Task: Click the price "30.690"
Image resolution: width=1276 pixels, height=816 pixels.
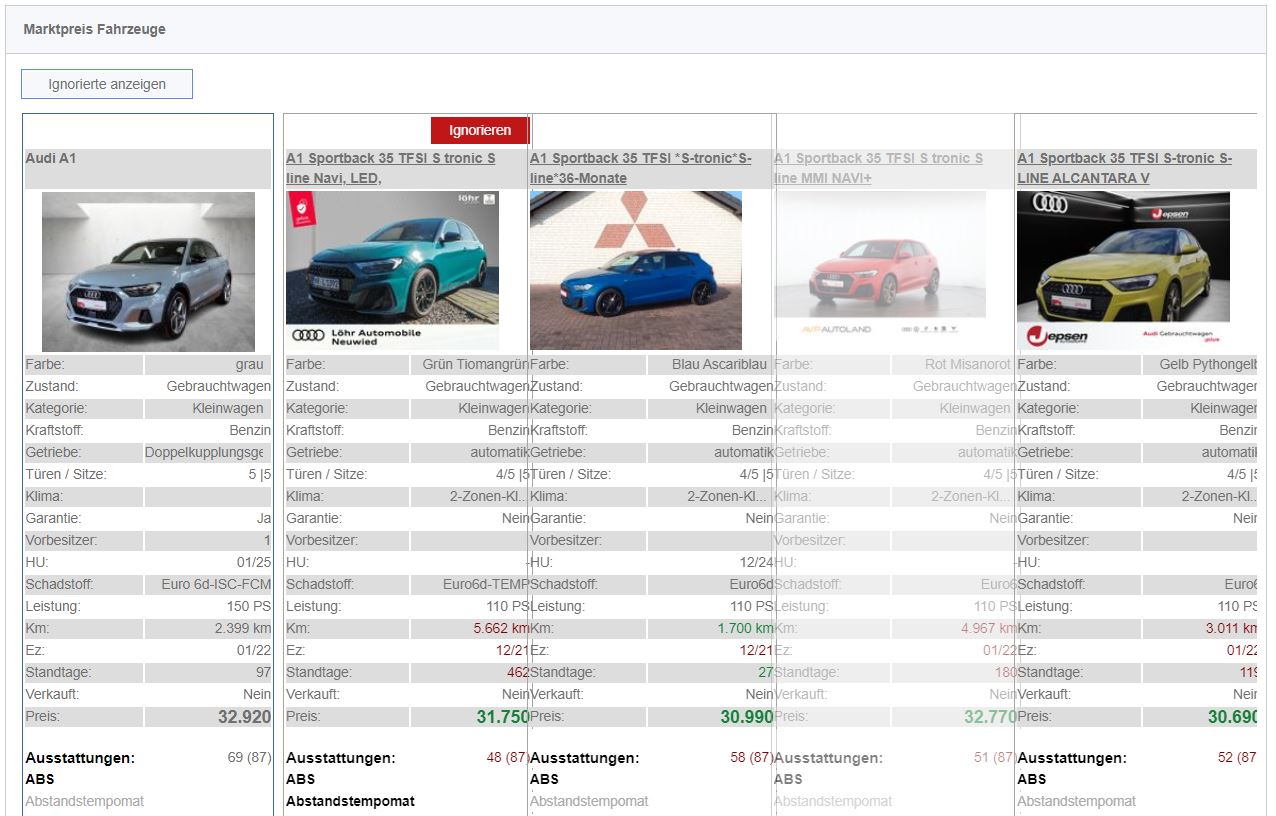Action: pos(1232,717)
